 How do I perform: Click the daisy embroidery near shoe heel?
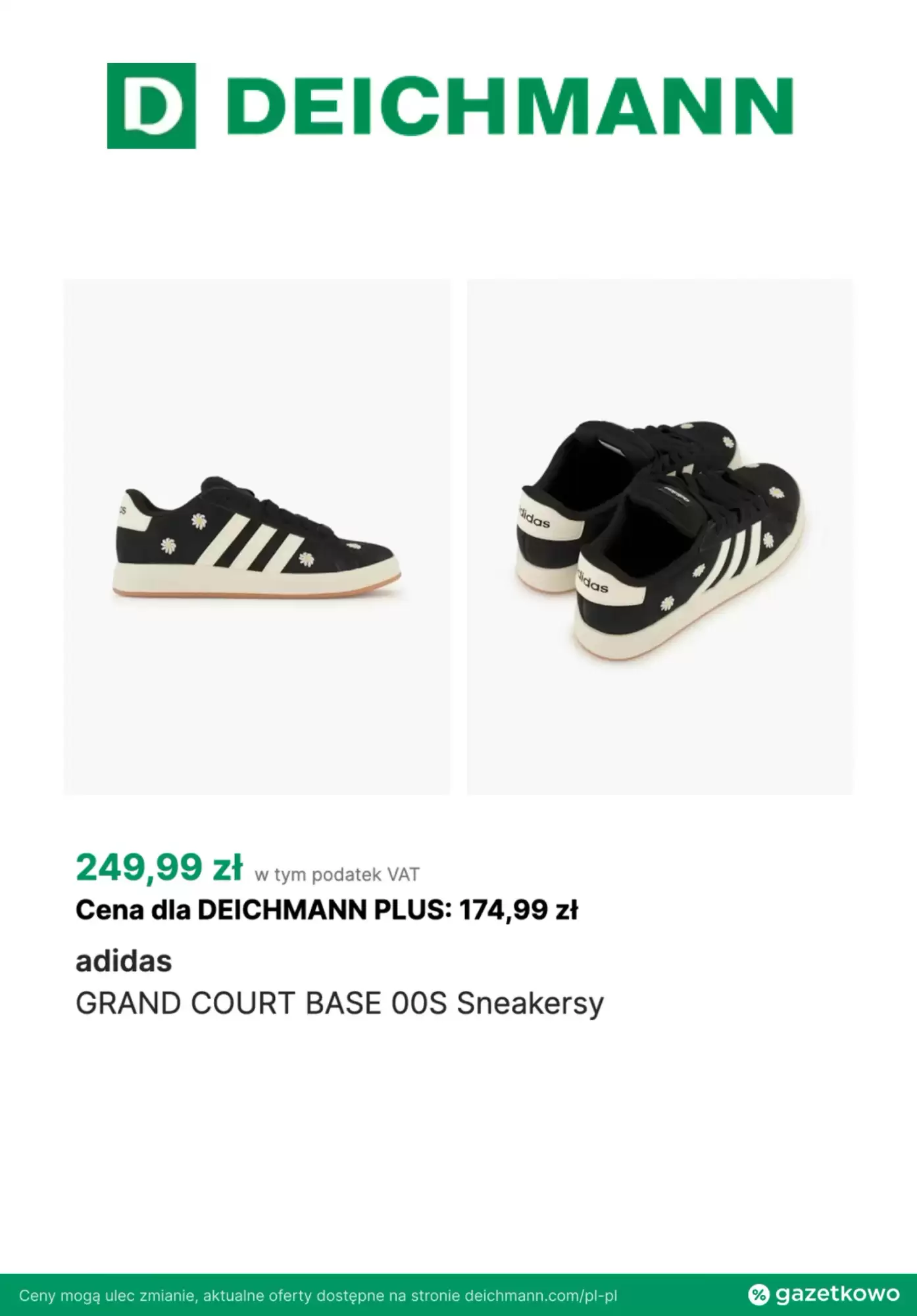[x=169, y=545]
